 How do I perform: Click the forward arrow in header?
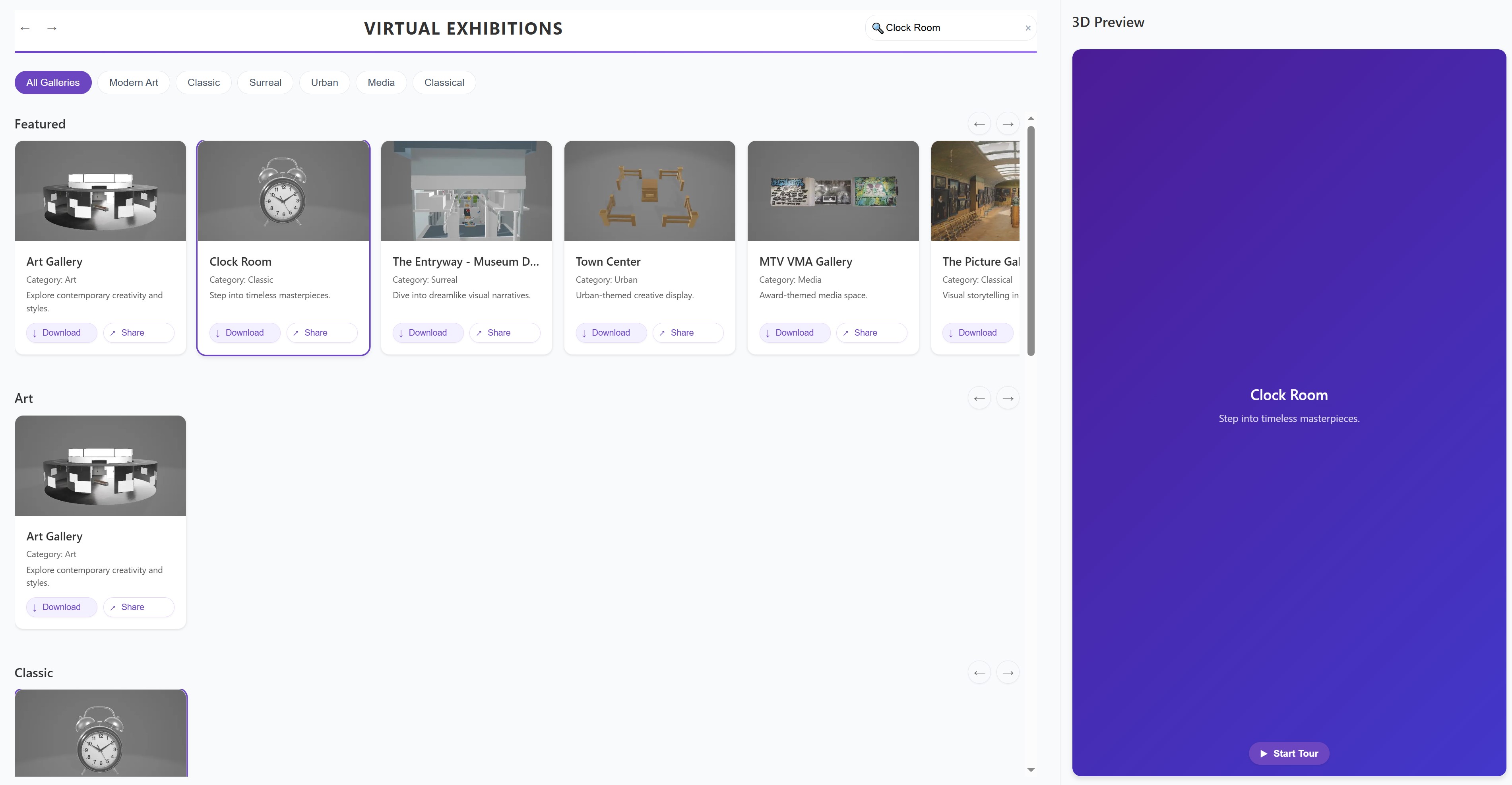(x=52, y=28)
